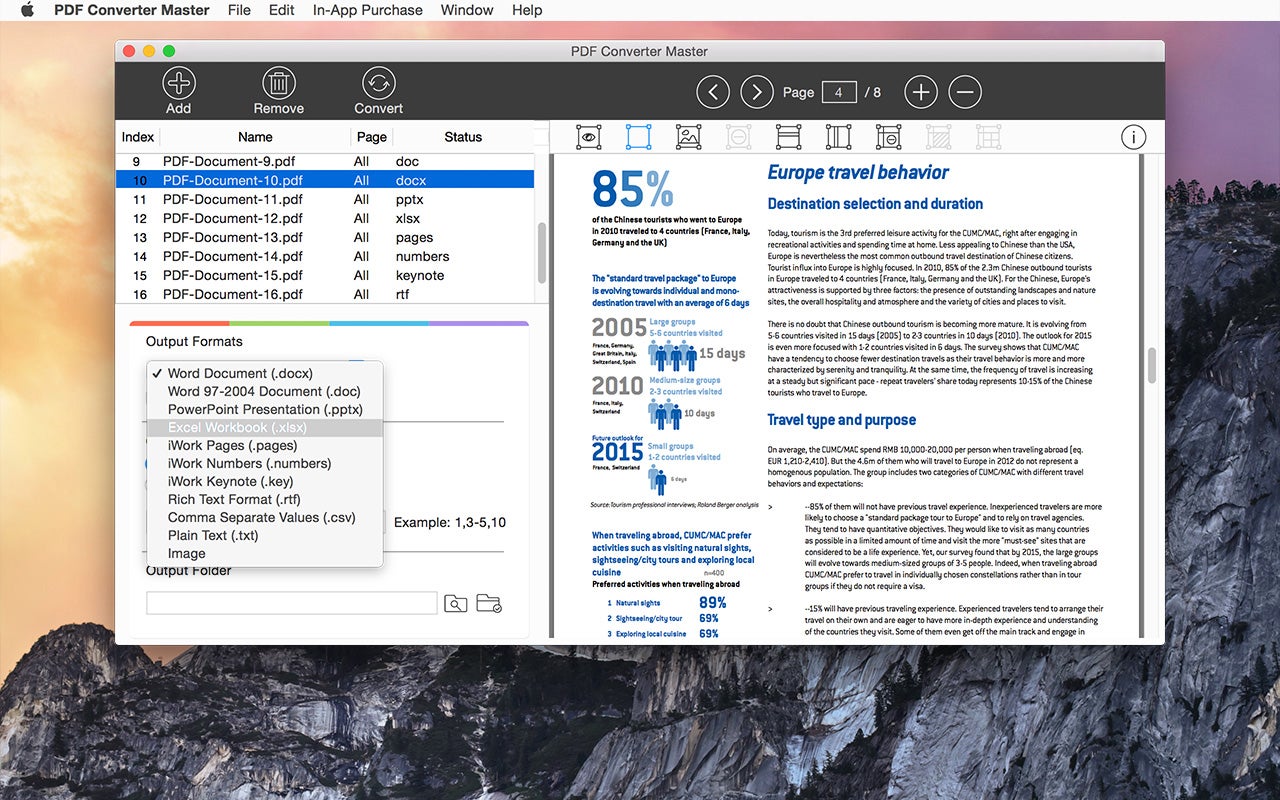
Task: Click the greyed-out grid table tool
Action: [x=988, y=137]
